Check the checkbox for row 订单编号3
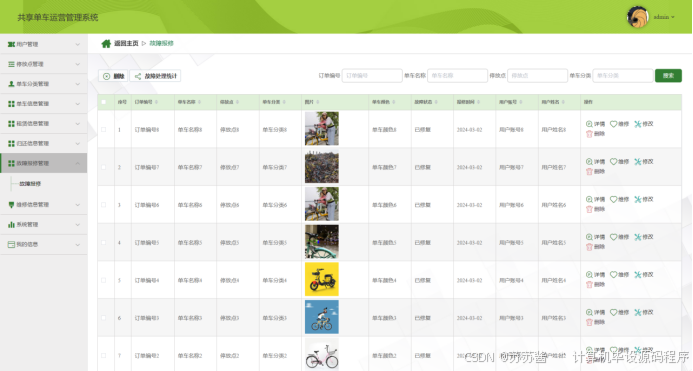The width and height of the screenshot is (693, 371). click(104, 317)
